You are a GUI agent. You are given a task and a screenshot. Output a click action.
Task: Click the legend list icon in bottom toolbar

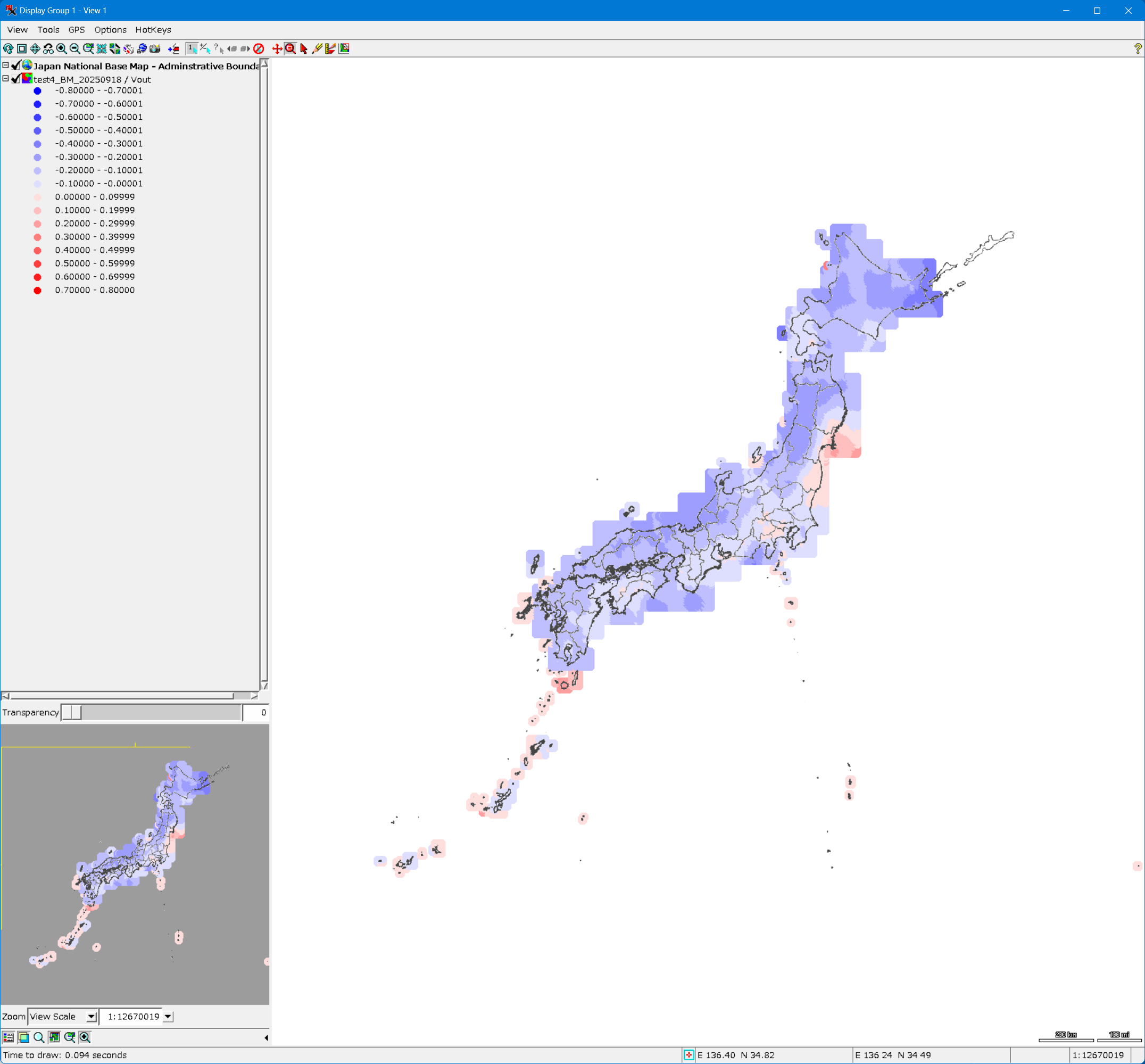(9, 1037)
